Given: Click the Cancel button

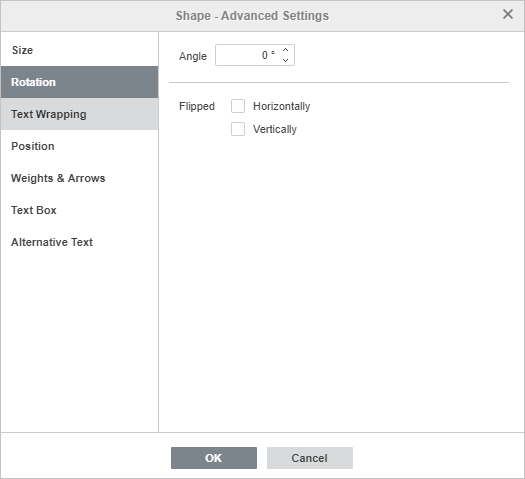Looking at the screenshot, I should (x=310, y=458).
